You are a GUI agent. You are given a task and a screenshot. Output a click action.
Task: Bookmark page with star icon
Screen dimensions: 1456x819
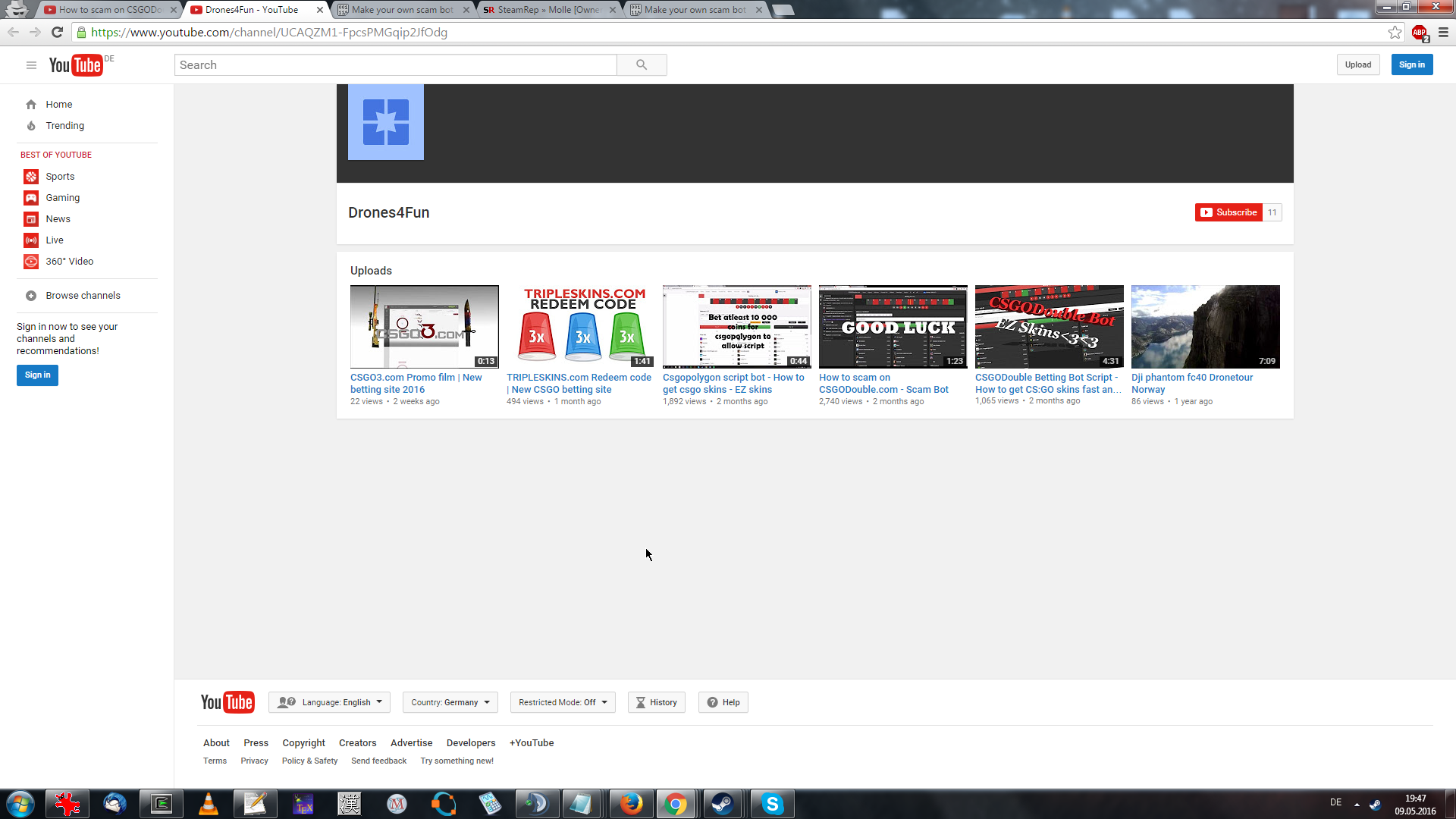tap(1395, 33)
